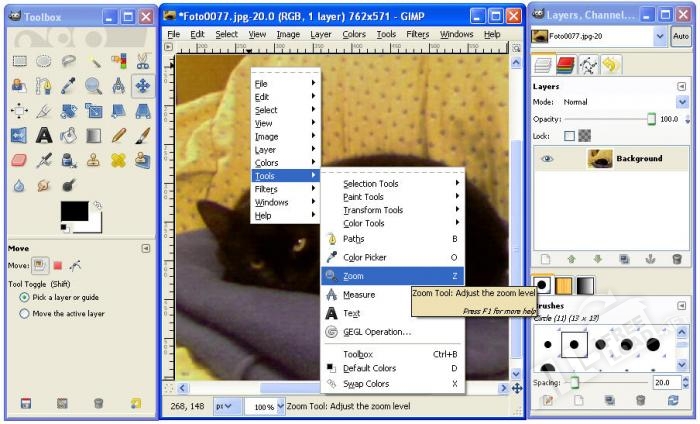Click the brush Spacing value field
700x424 pixels.
[x=664, y=383]
